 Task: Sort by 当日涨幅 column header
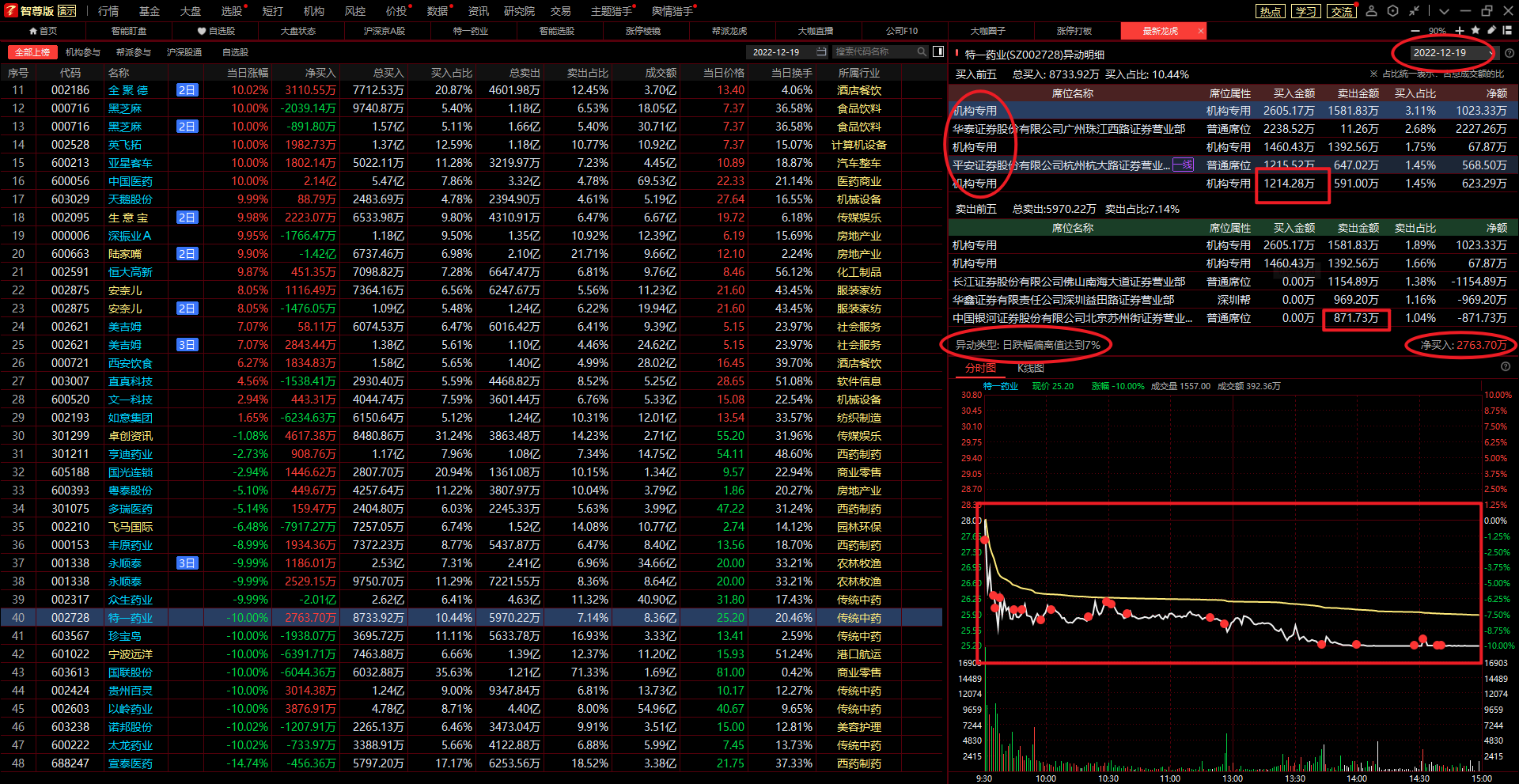click(x=248, y=73)
